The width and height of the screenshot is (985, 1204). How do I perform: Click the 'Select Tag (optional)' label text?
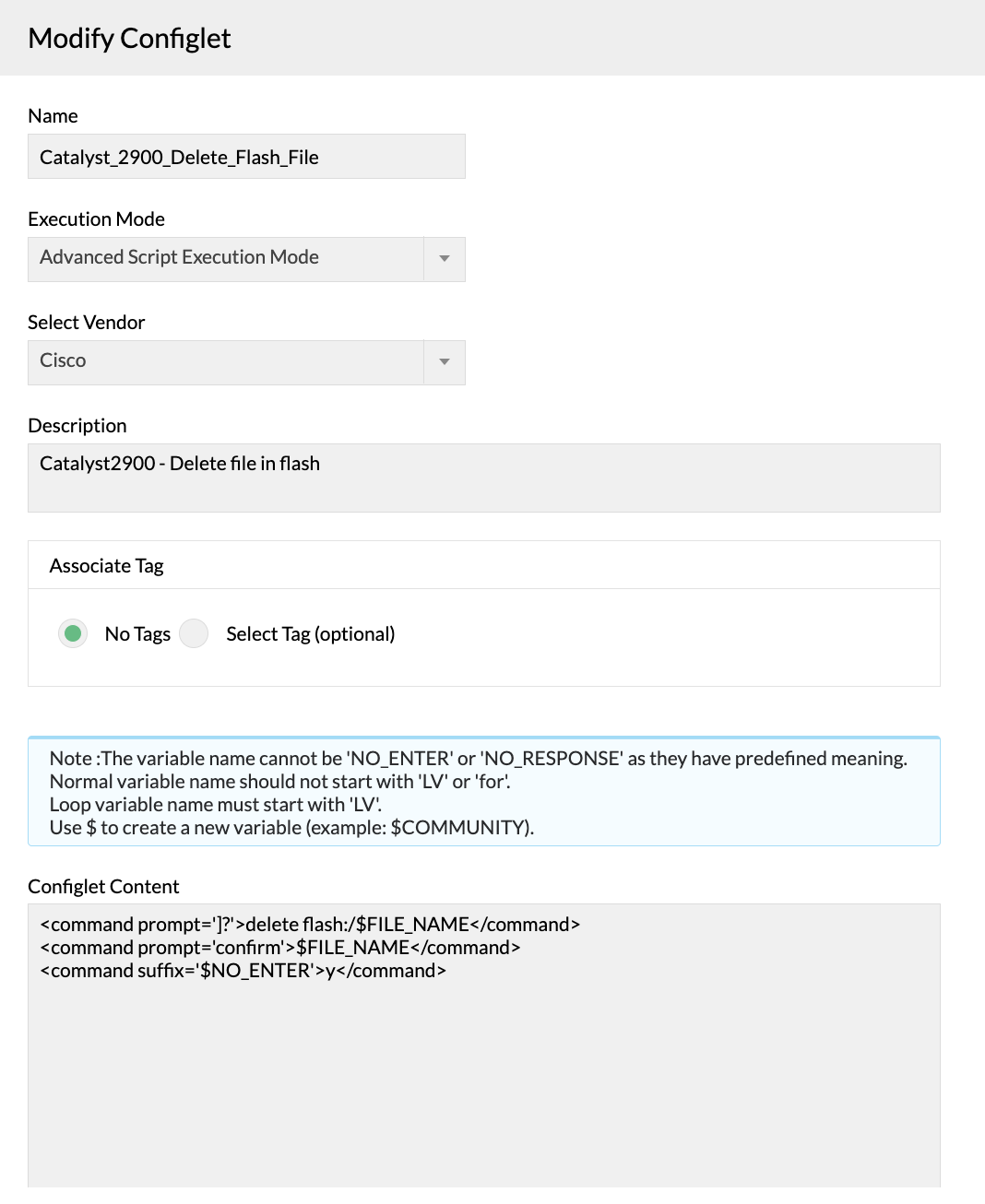(x=310, y=634)
